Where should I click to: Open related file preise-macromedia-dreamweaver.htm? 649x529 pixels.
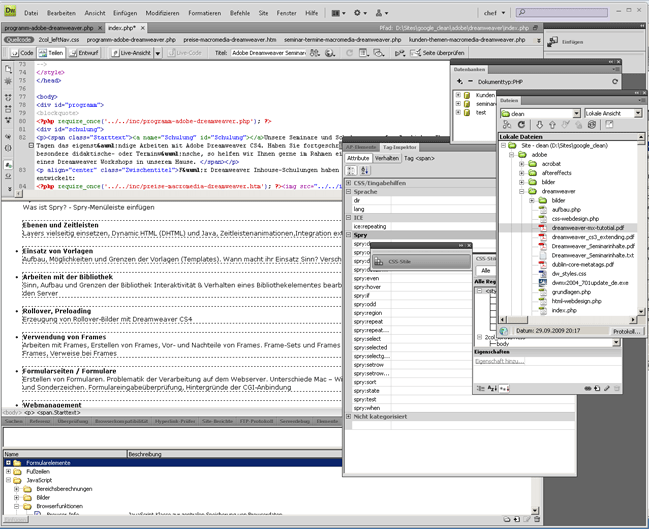[230, 40]
